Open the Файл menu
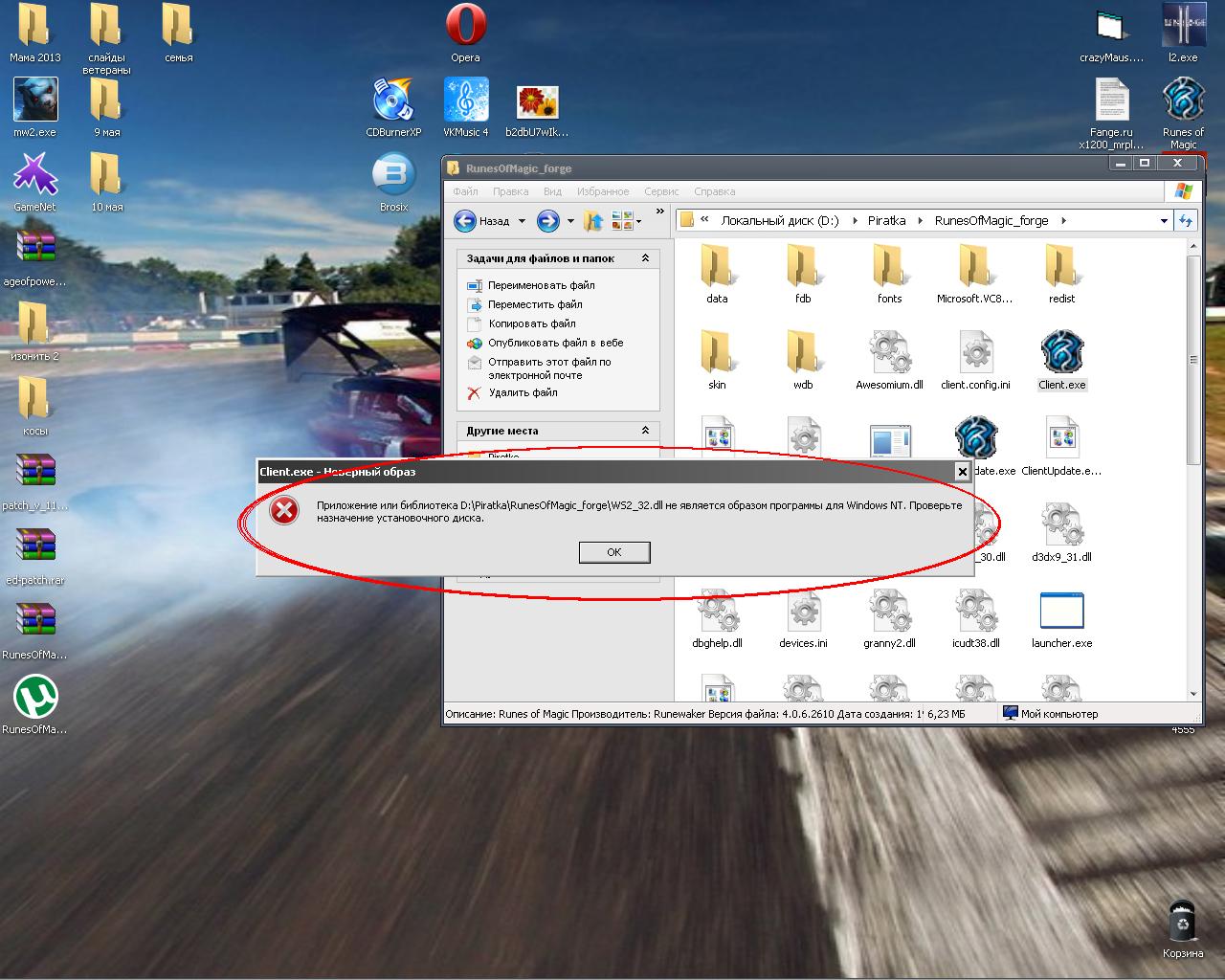The width and height of the screenshot is (1225, 980). click(465, 191)
